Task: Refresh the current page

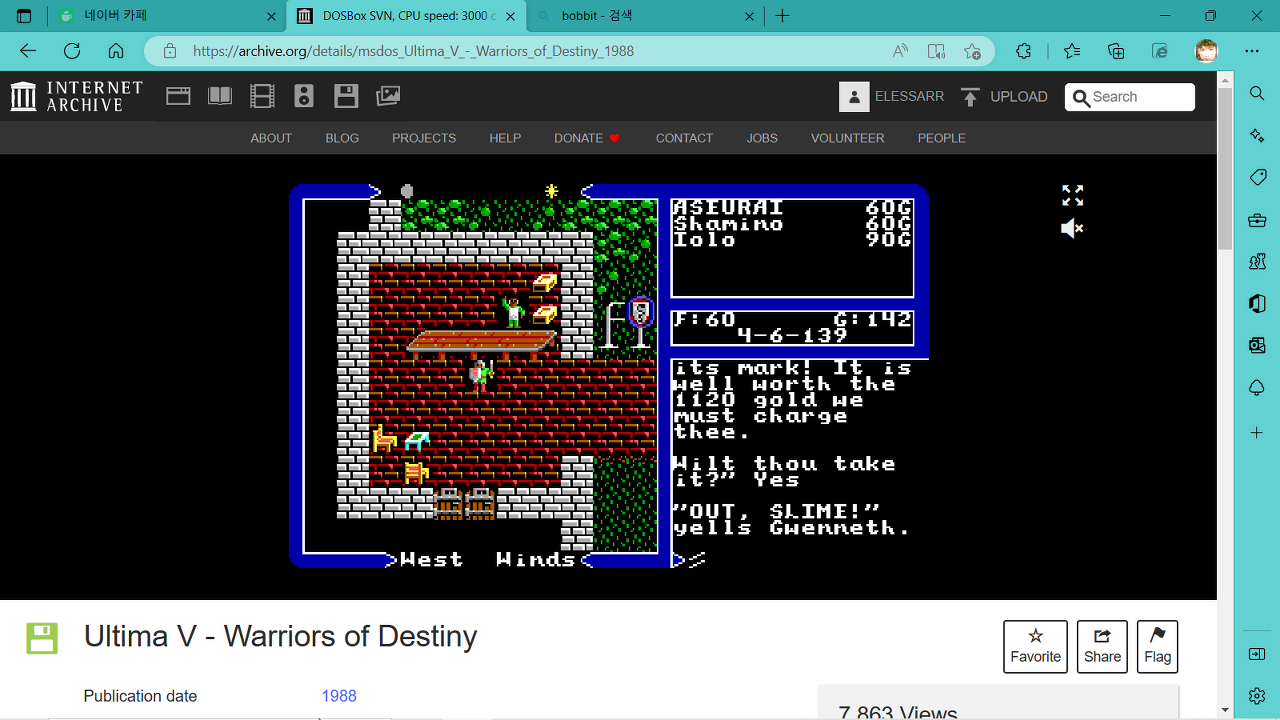Action: pyautogui.click(x=71, y=51)
